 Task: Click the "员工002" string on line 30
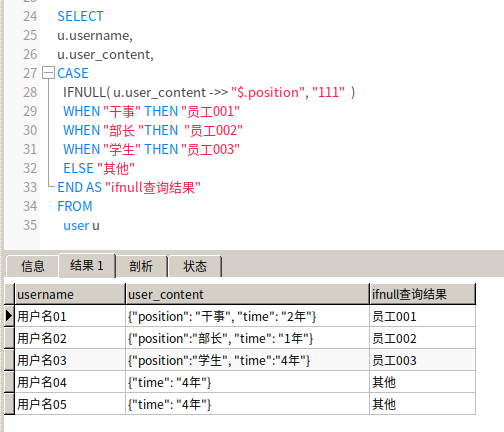213,130
